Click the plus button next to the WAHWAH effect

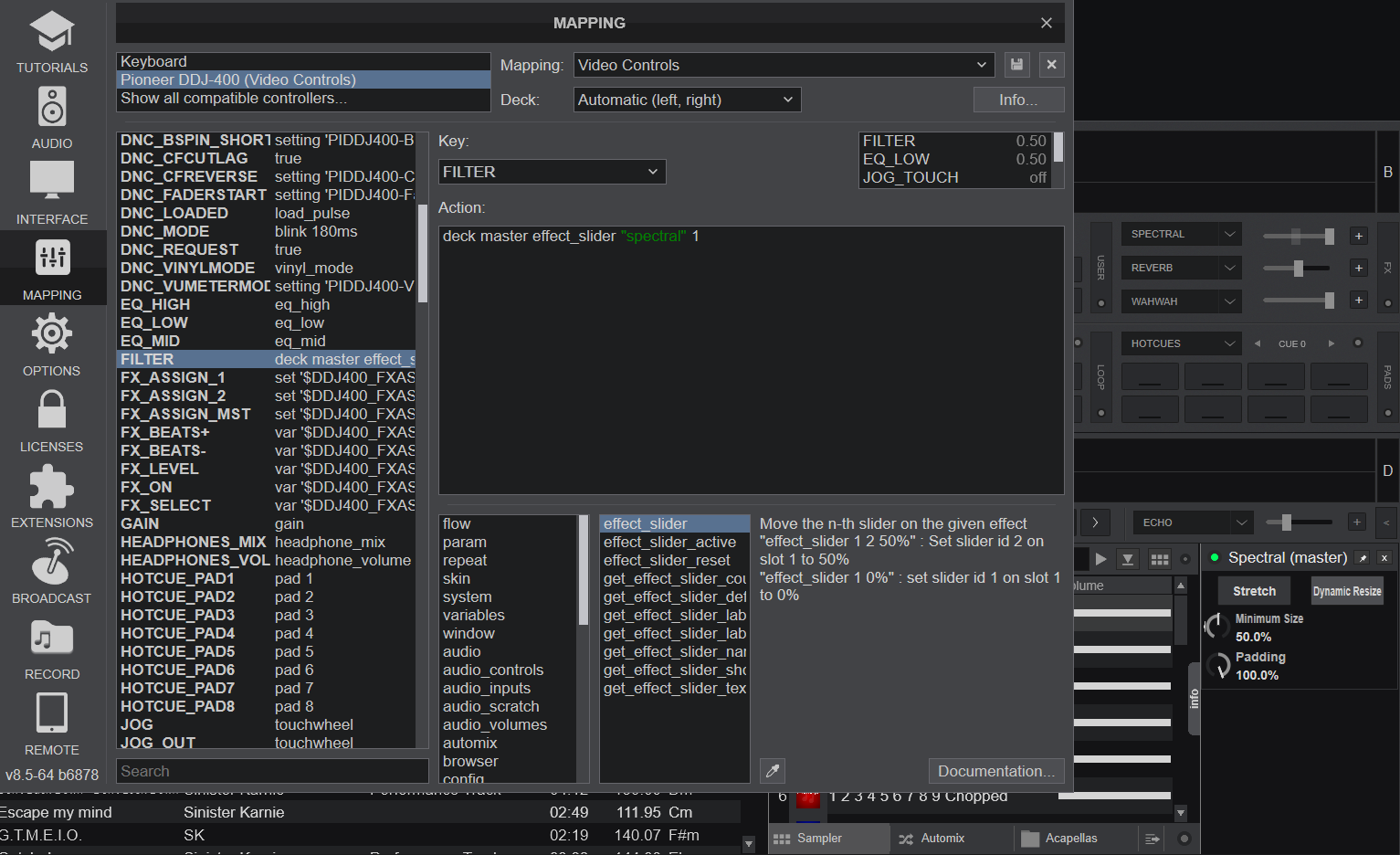[x=1359, y=300]
